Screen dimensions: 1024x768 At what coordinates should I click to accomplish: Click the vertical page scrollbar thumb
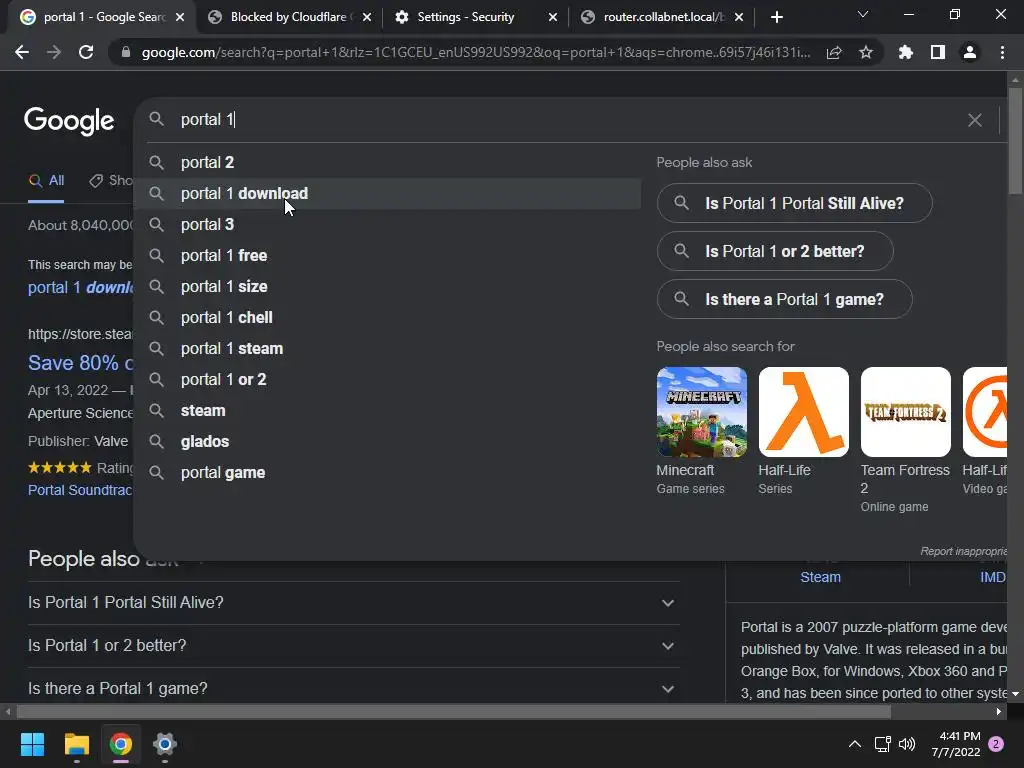coord(1015,140)
